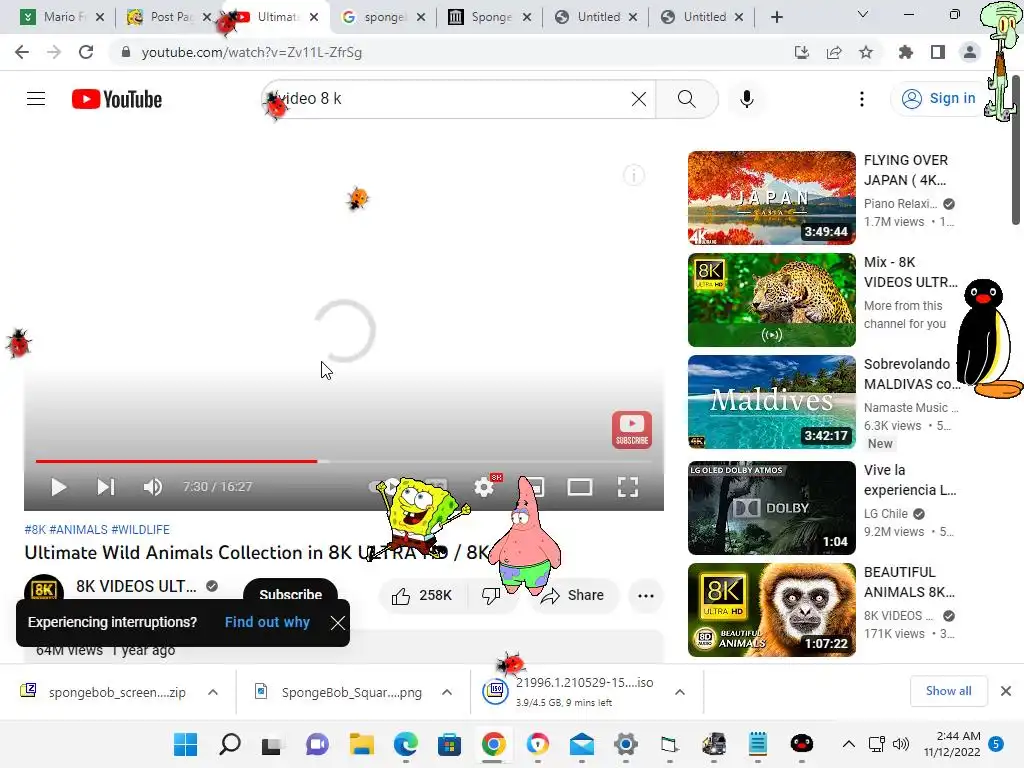Open Flying Over Japan video thumbnail
Image resolution: width=1024 pixels, height=768 pixels.
(771, 198)
